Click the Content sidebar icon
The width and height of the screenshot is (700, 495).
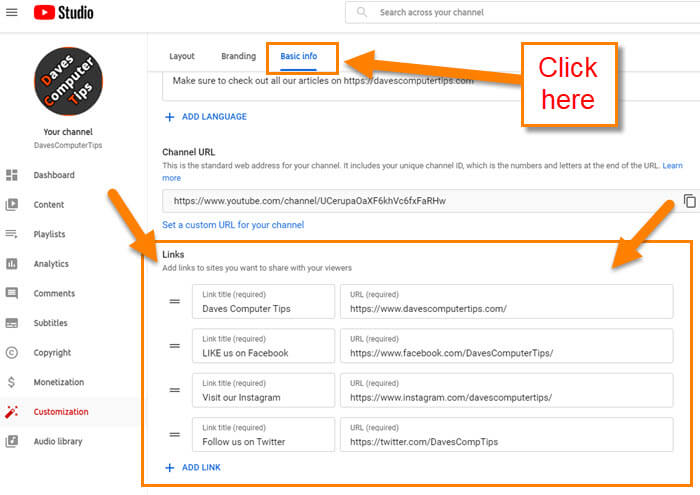pyautogui.click(x=12, y=204)
